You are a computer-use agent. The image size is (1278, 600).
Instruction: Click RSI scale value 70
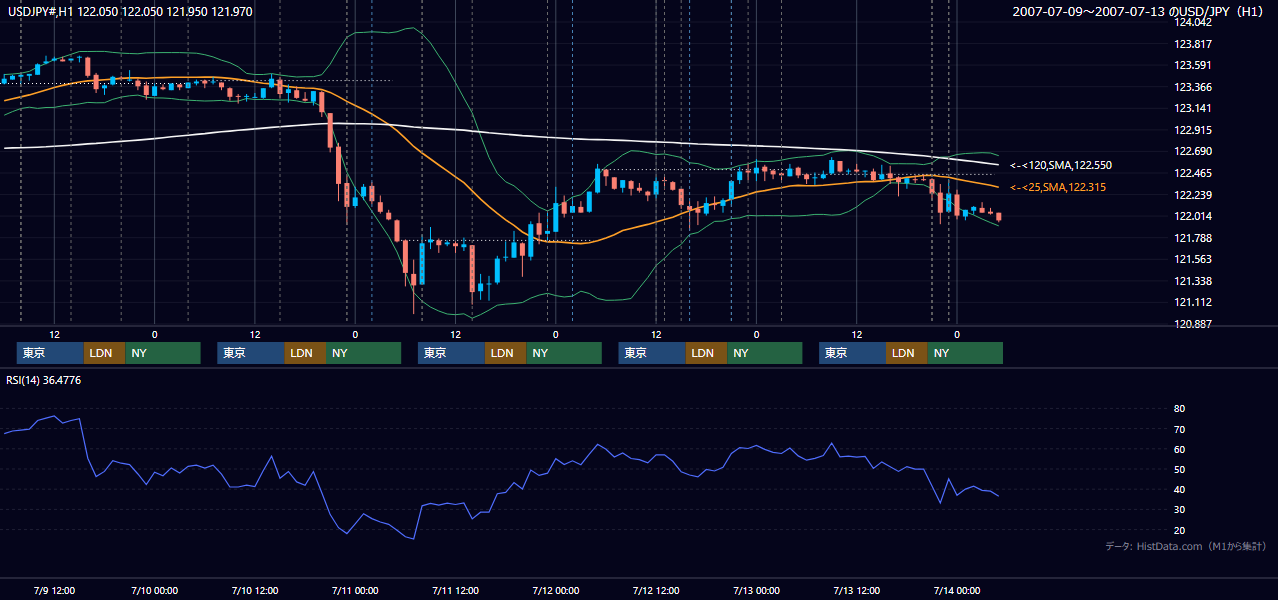1179,429
